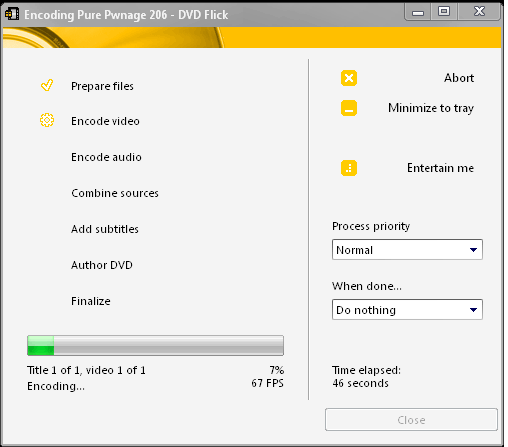Click the Entertain me label
The height and width of the screenshot is (447, 508).
click(440, 168)
